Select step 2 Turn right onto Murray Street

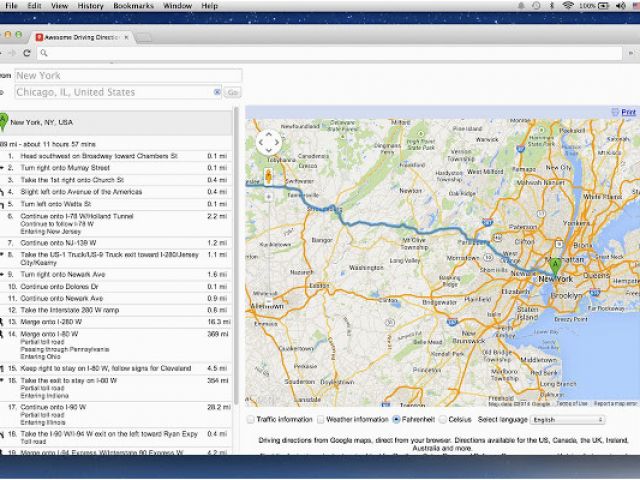click(116, 168)
